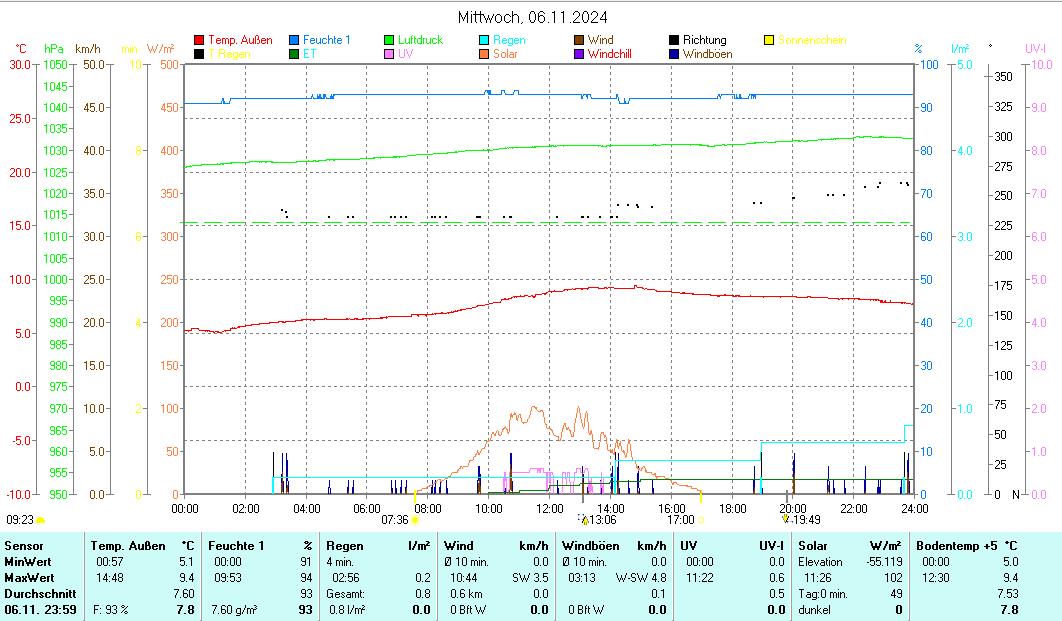Click the moon marker at 19:49
Viewport: 1062px width, 621px height.
click(786, 519)
